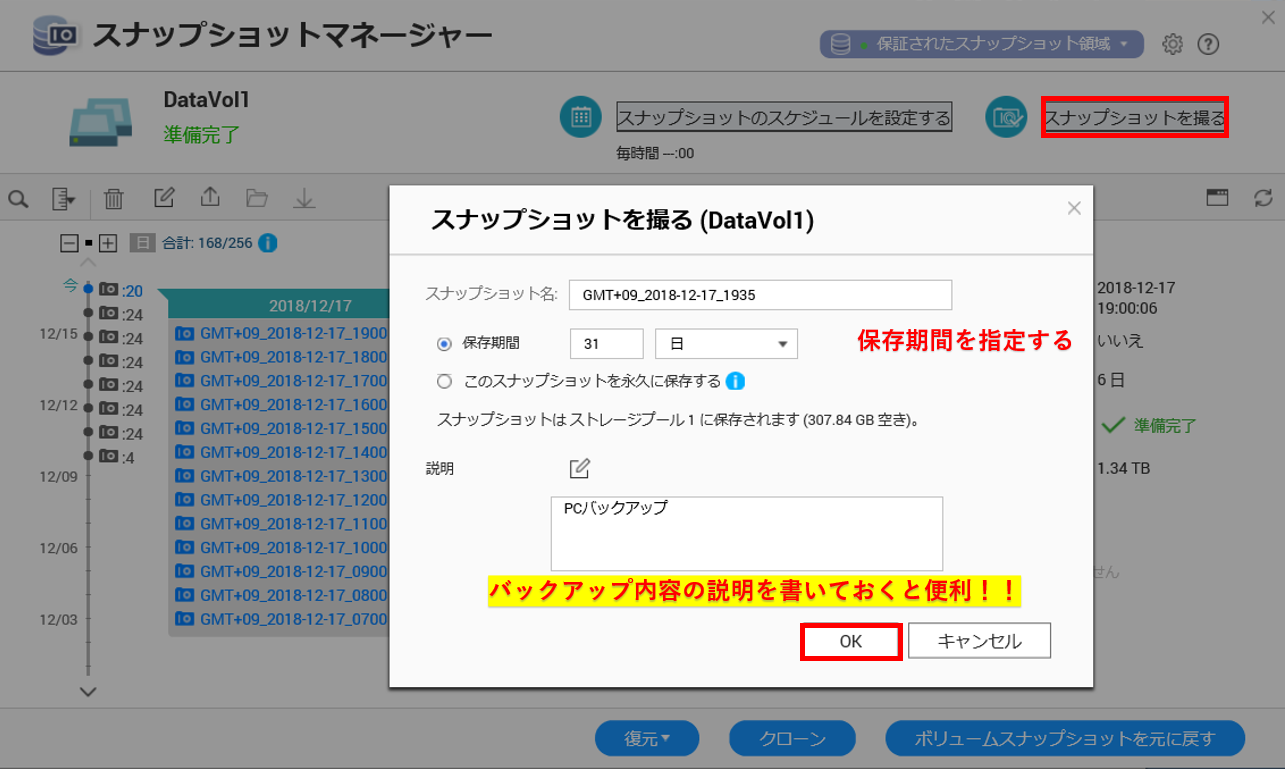Image resolution: width=1287 pixels, height=769 pixels.
Task: Click the キャンセル button
Action: click(979, 641)
